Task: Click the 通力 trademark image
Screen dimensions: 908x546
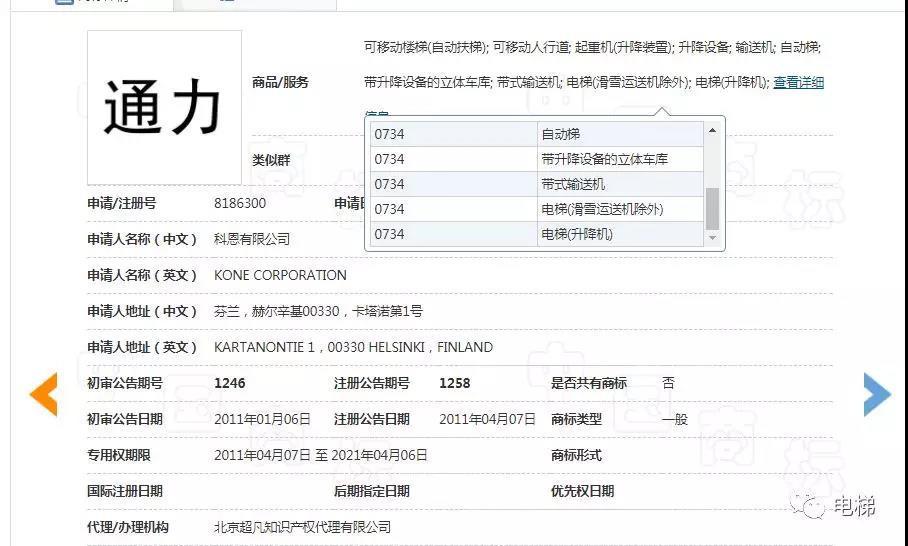Action: [x=164, y=107]
